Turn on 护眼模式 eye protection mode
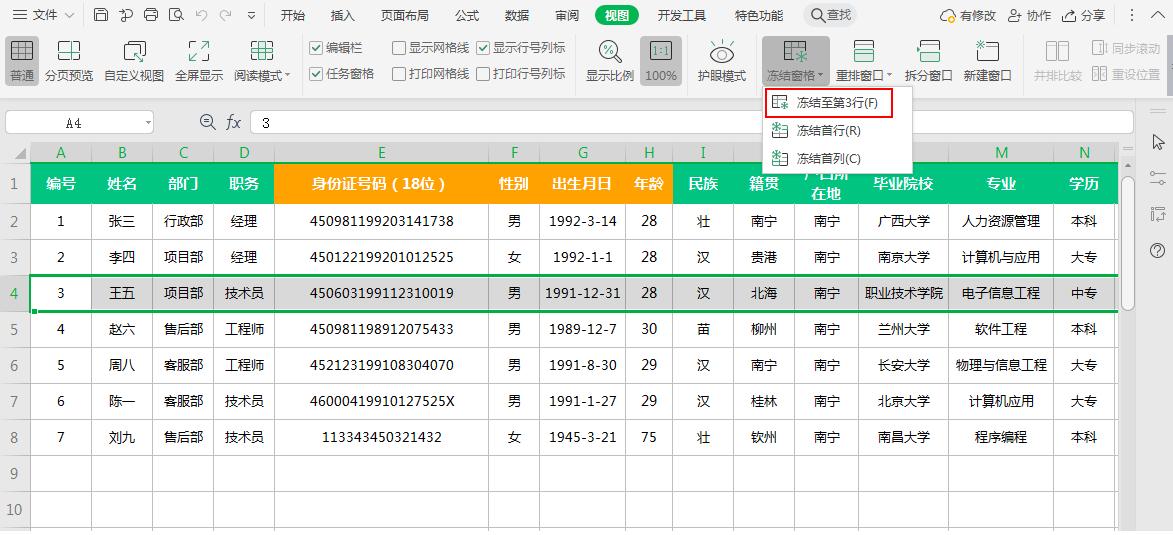1173x535 pixels. coord(722,60)
